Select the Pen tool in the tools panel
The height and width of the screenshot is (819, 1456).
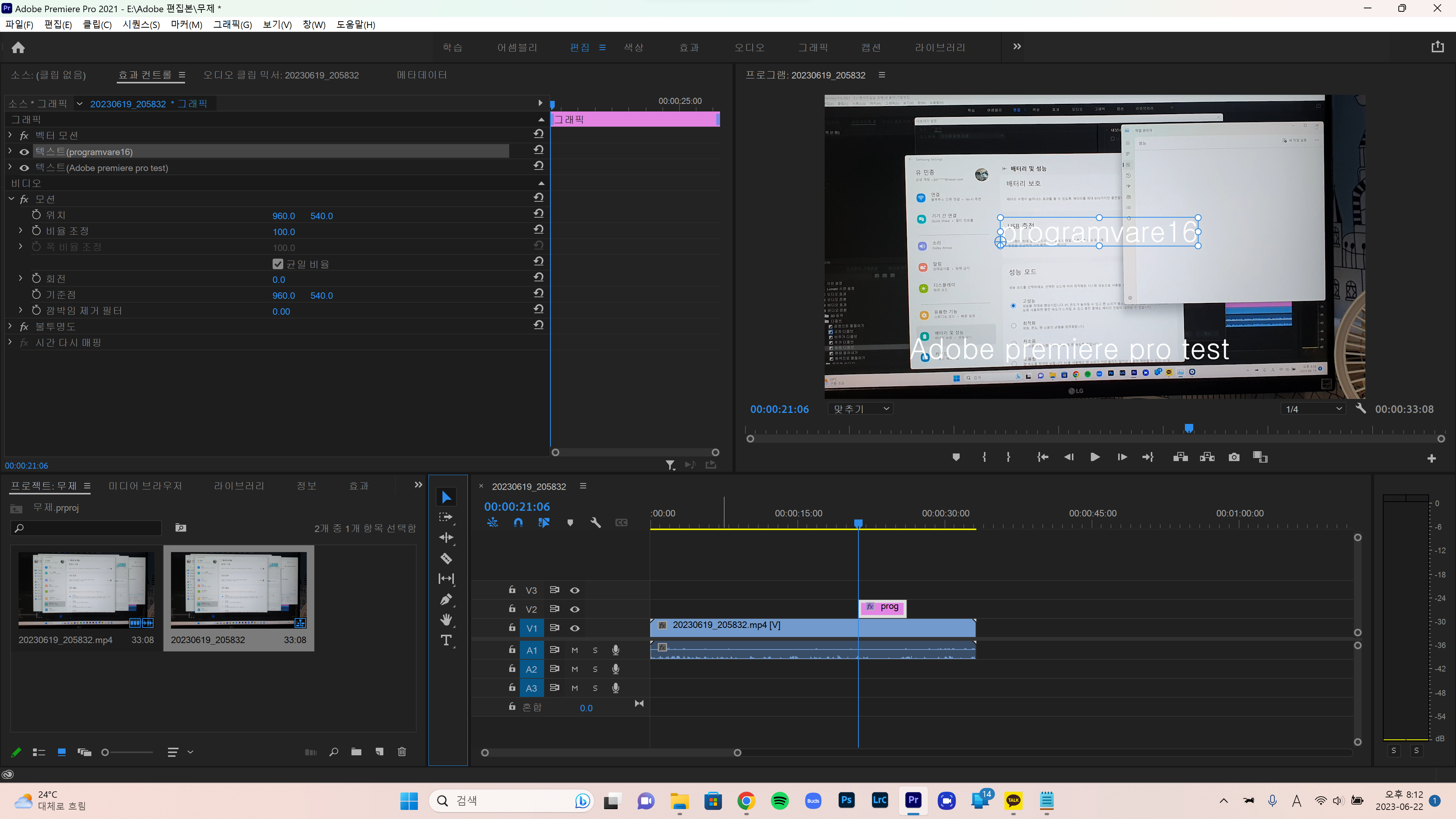[x=446, y=599]
